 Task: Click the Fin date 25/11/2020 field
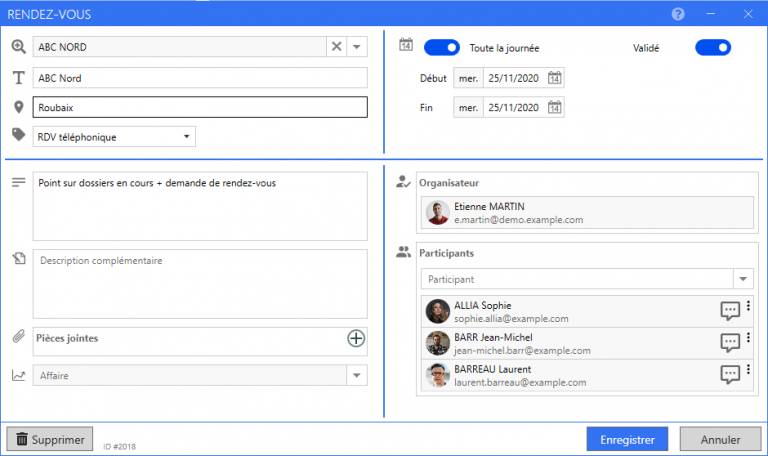click(x=513, y=107)
